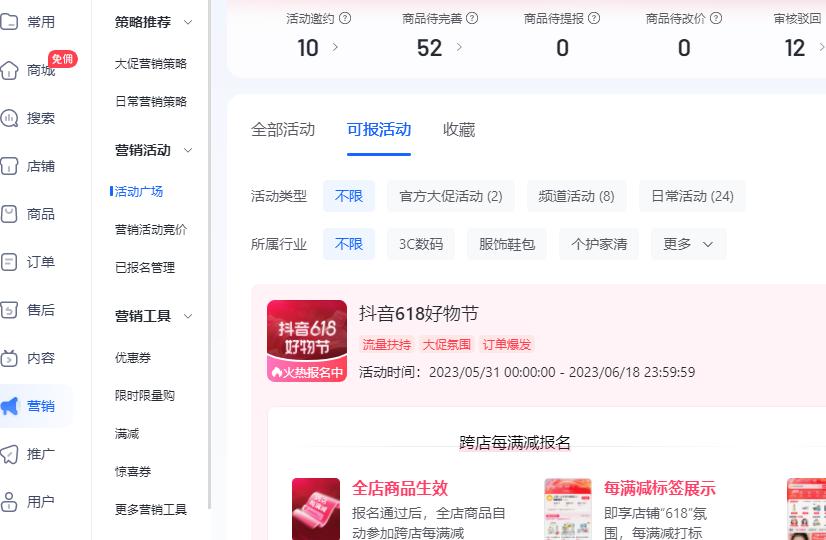
Task: Filter industry by 3C数码
Action: click(421, 244)
